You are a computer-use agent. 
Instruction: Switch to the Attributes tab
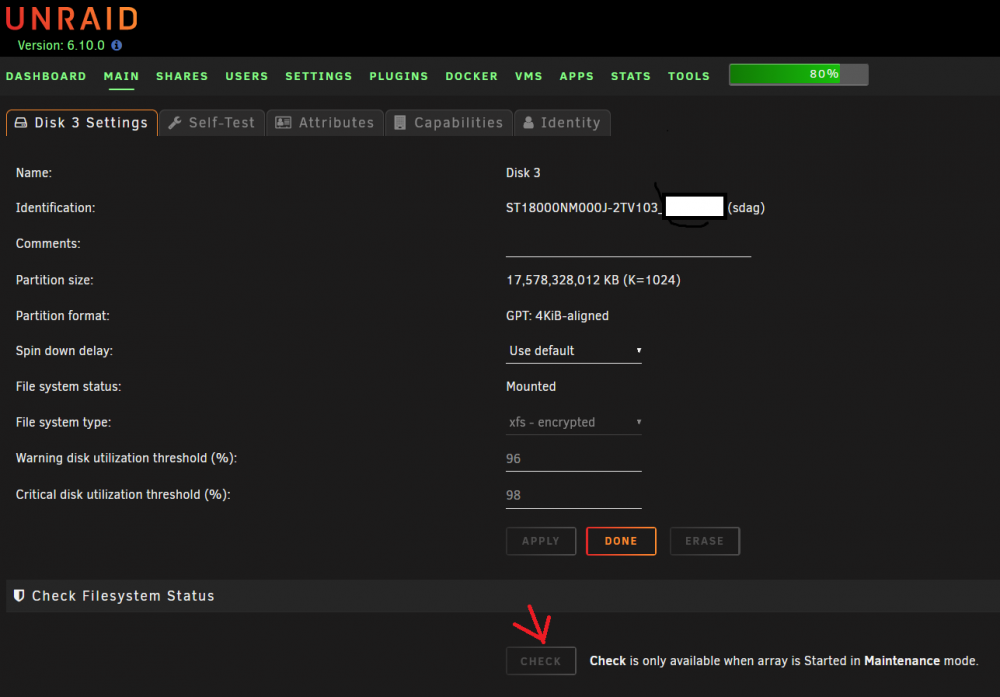click(x=325, y=122)
